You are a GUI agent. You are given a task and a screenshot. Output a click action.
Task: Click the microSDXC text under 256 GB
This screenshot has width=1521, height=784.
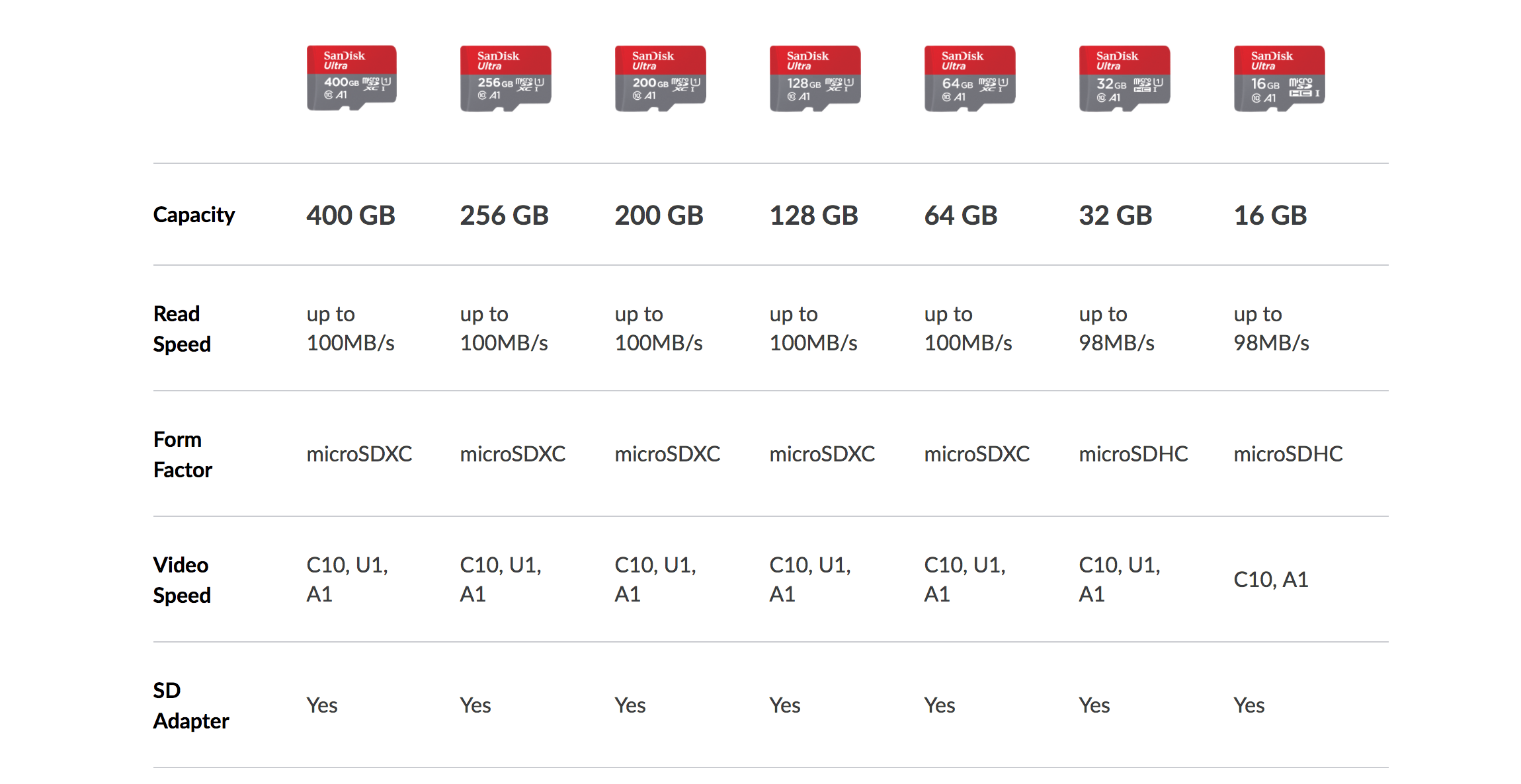click(x=513, y=453)
